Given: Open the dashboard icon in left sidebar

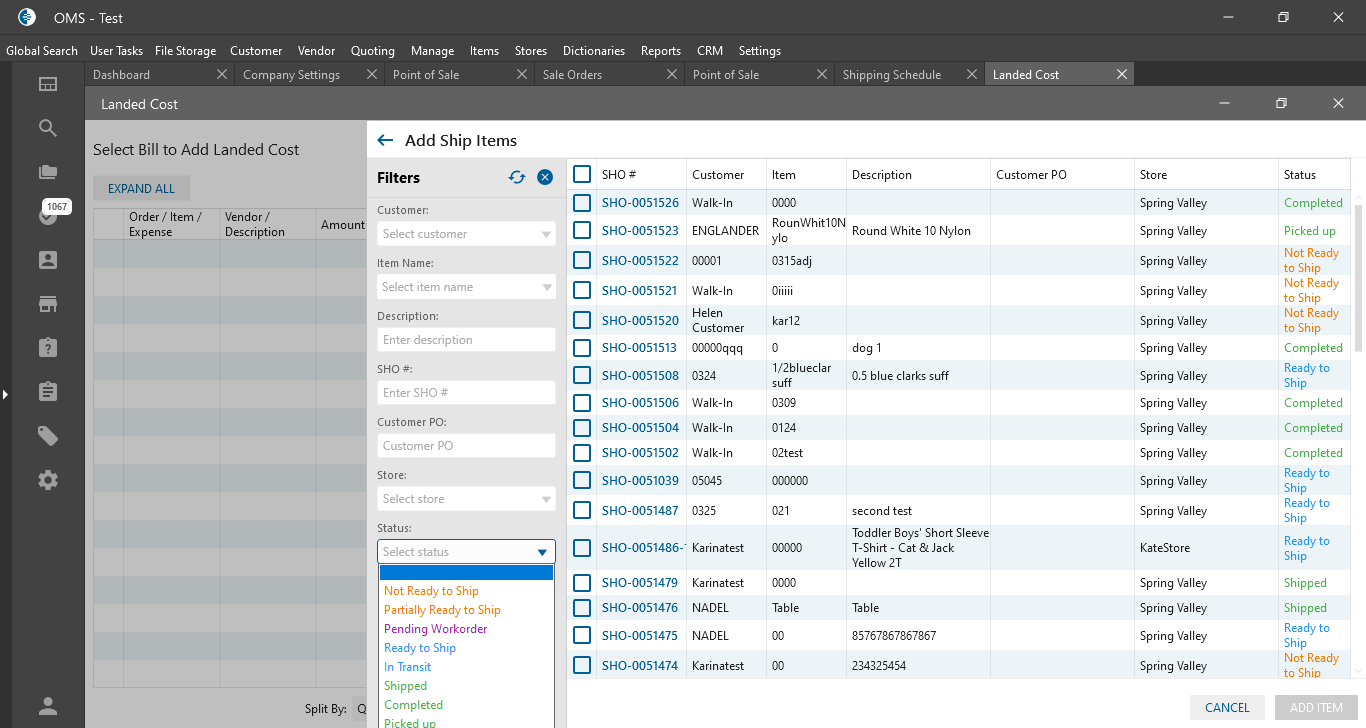Looking at the screenshot, I should tap(48, 84).
